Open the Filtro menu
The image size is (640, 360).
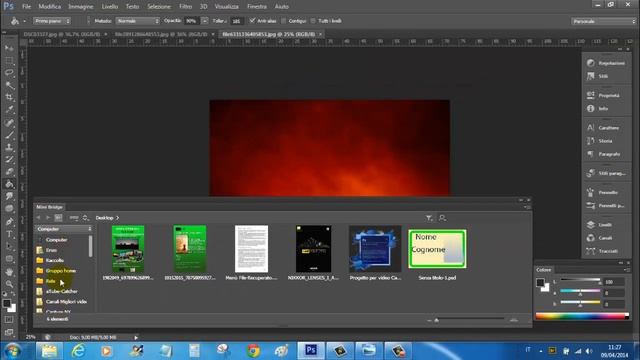(186, 7)
